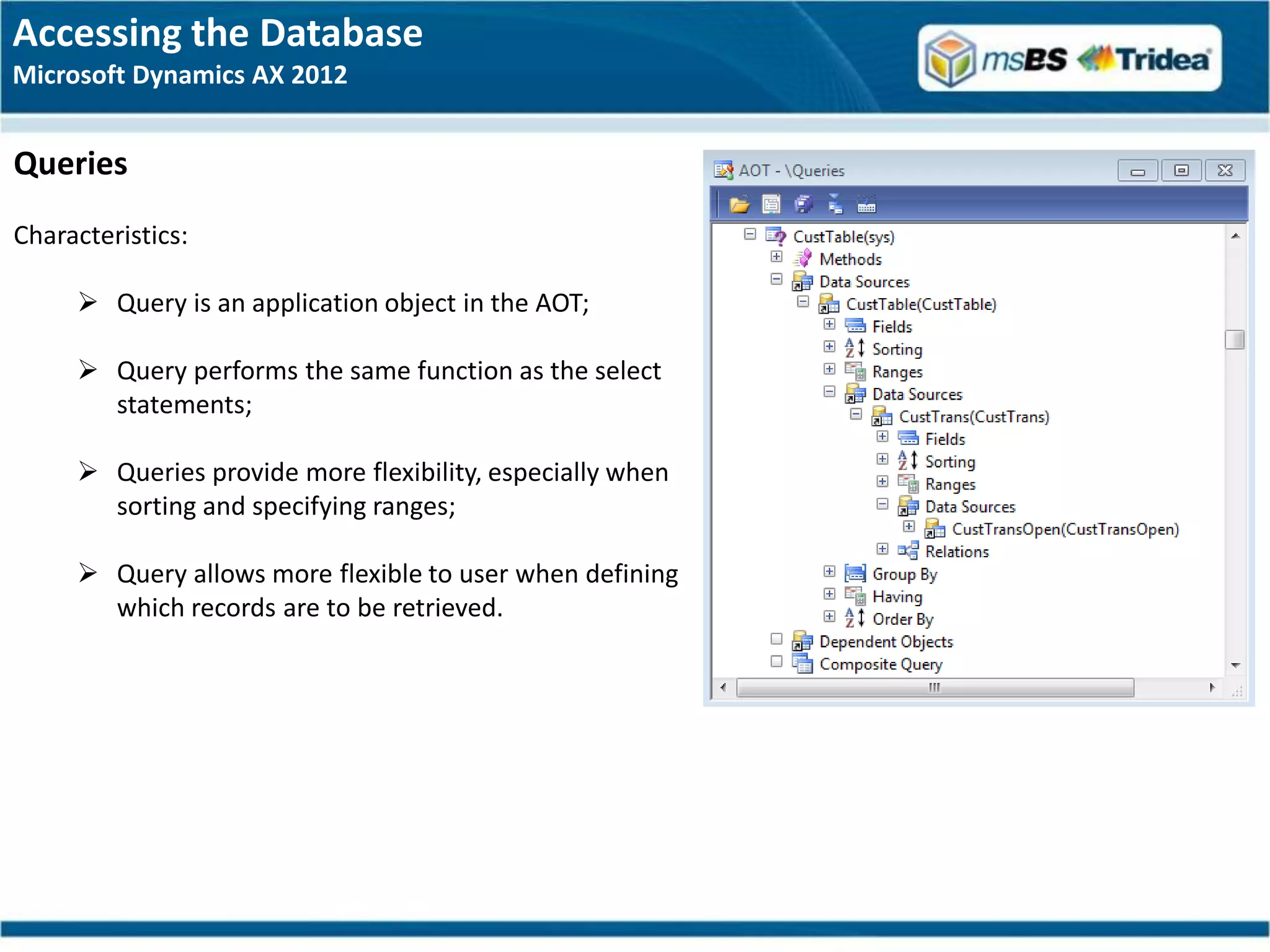The width and height of the screenshot is (1270, 952).
Task: Click the Sorting A-Z icon under CustTable(CustTable)
Action: [x=855, y=348]
